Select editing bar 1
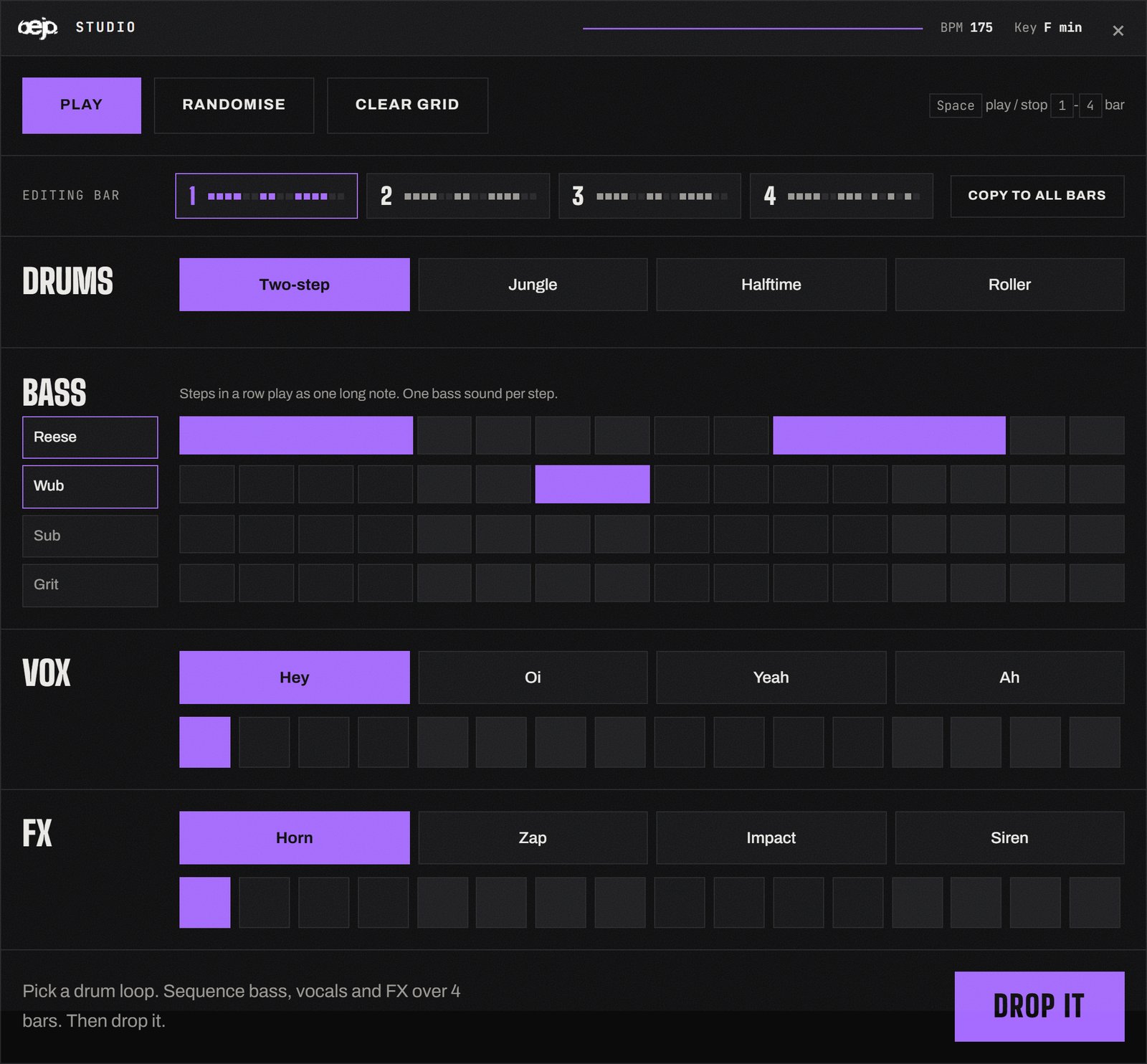The image size is (1147, 1064). [267, 196]
